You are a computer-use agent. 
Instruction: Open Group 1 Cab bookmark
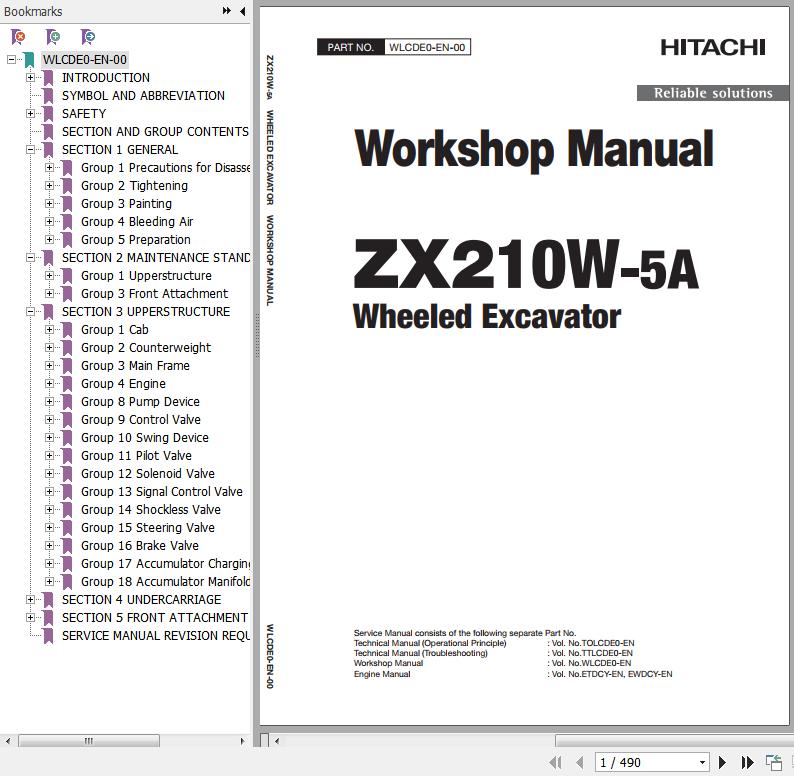coord(114,329)
